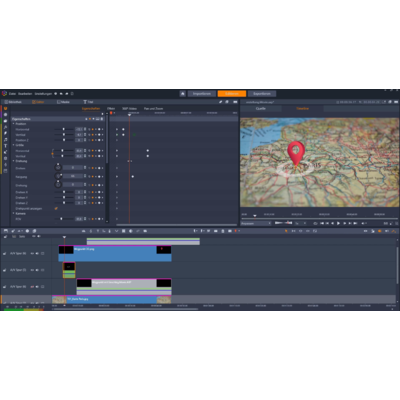Toggle visibility of the third A/V Spur track
400x400 pixels.
click(32, 287)
